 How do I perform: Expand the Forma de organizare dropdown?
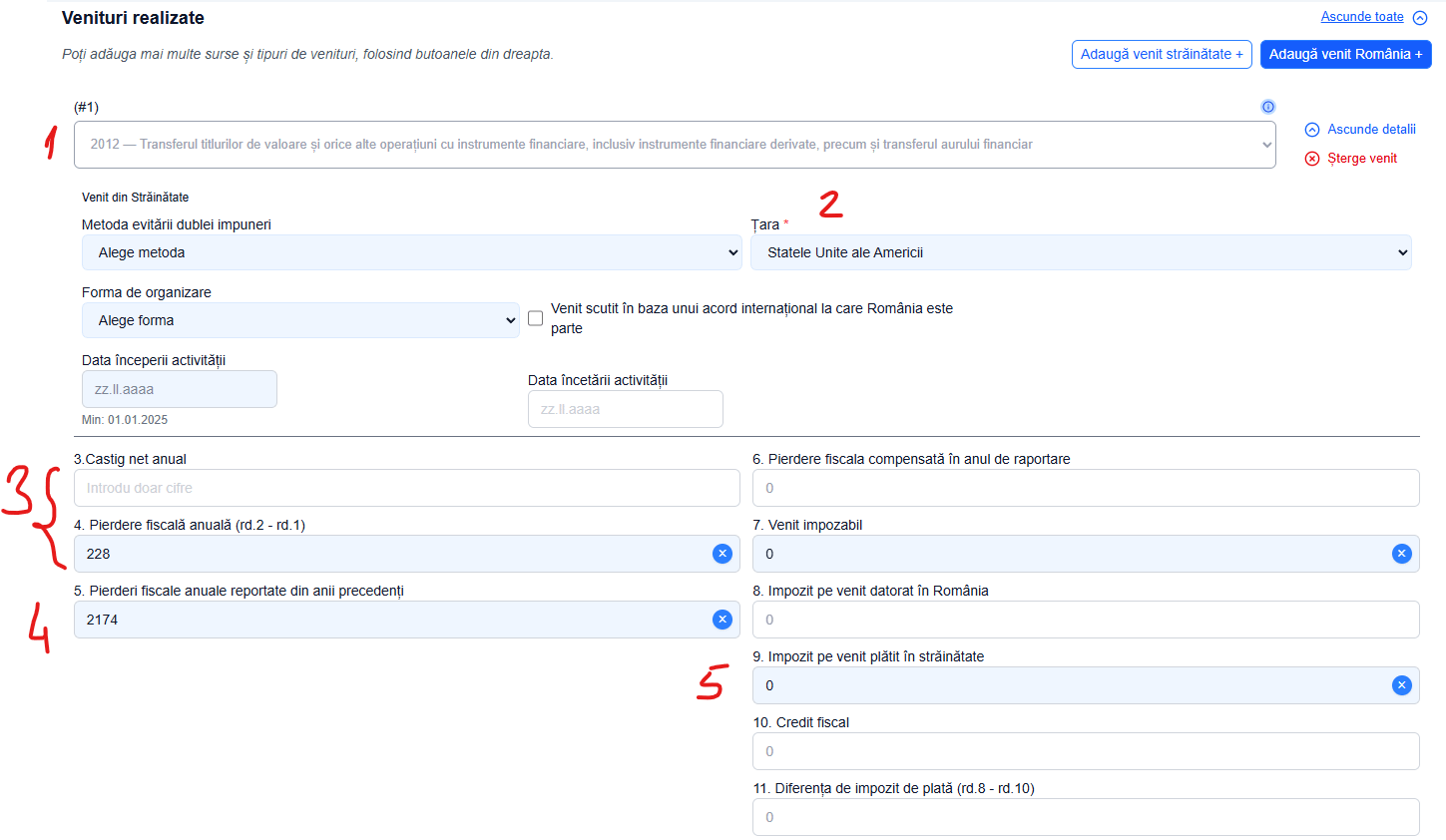pyautogui.click(x=300, y=320)
